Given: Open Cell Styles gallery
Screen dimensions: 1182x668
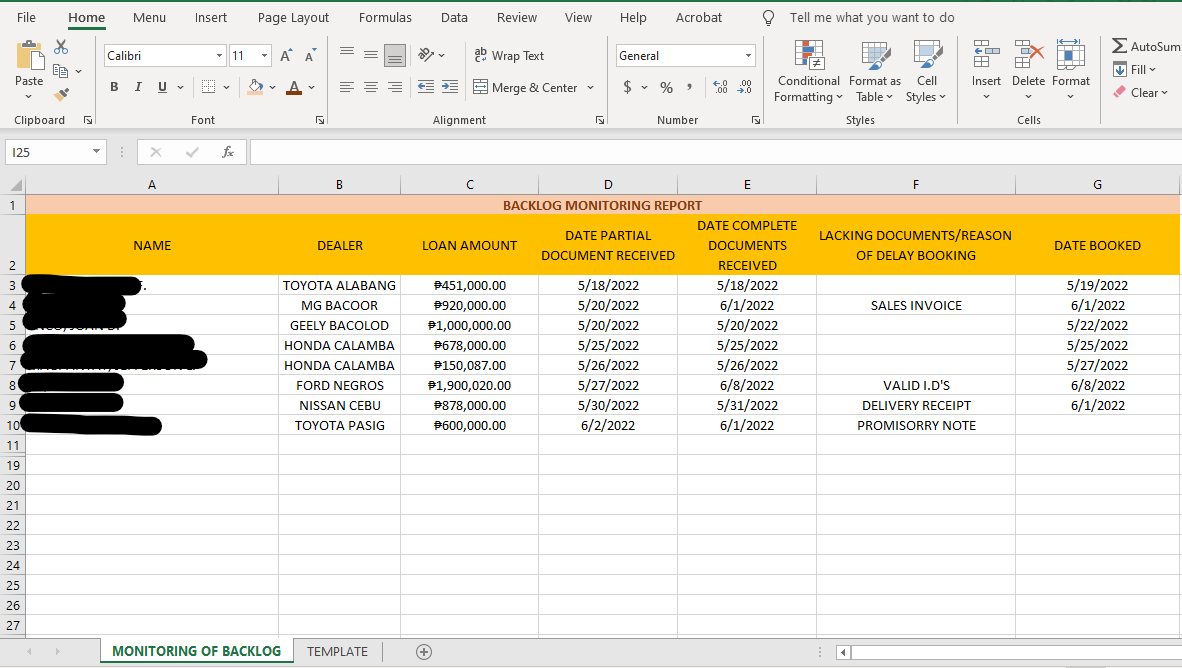Looking at the screenshot, I should [926, 72].
